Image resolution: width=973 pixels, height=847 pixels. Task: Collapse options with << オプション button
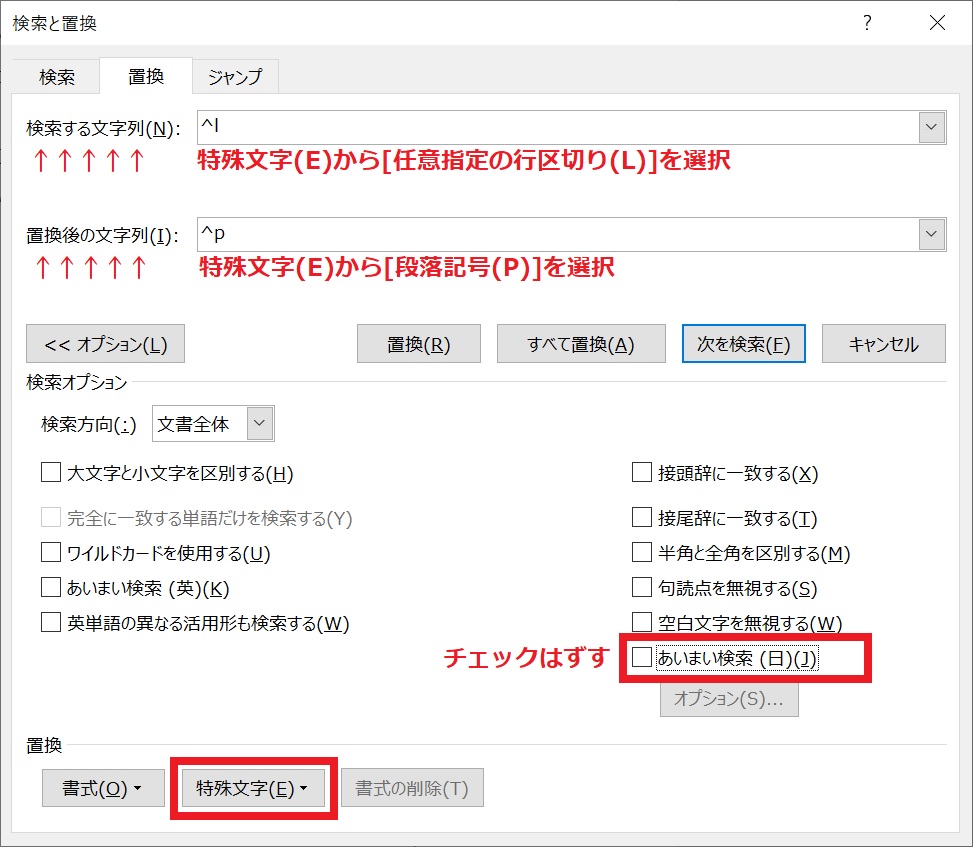(105, 344)
